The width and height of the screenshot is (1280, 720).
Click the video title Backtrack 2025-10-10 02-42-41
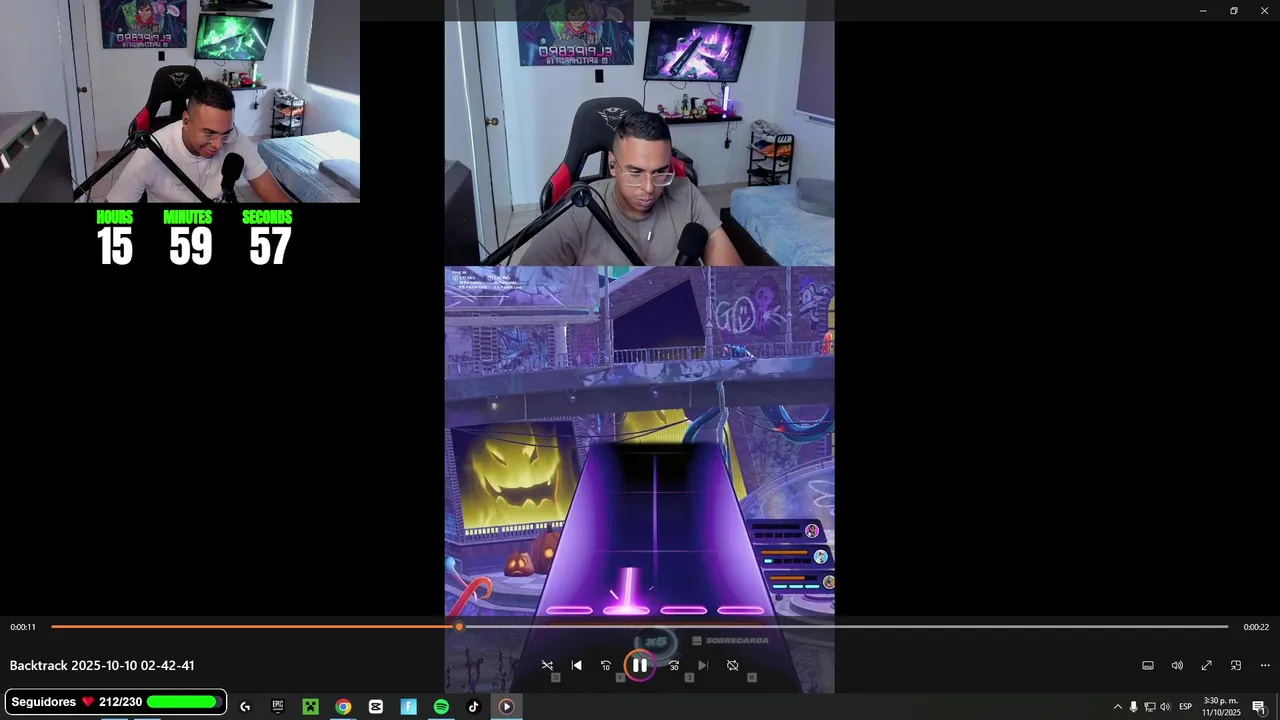tap(102, 666)
